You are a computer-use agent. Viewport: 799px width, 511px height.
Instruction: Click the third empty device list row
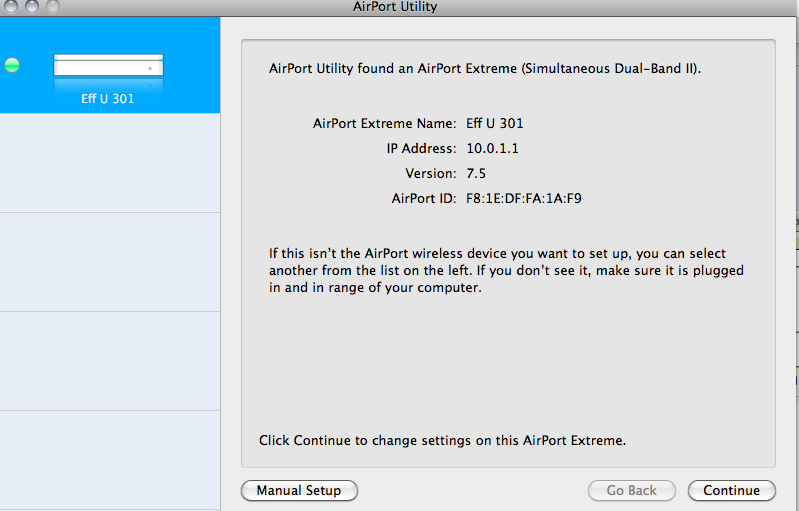coord(110,361)
